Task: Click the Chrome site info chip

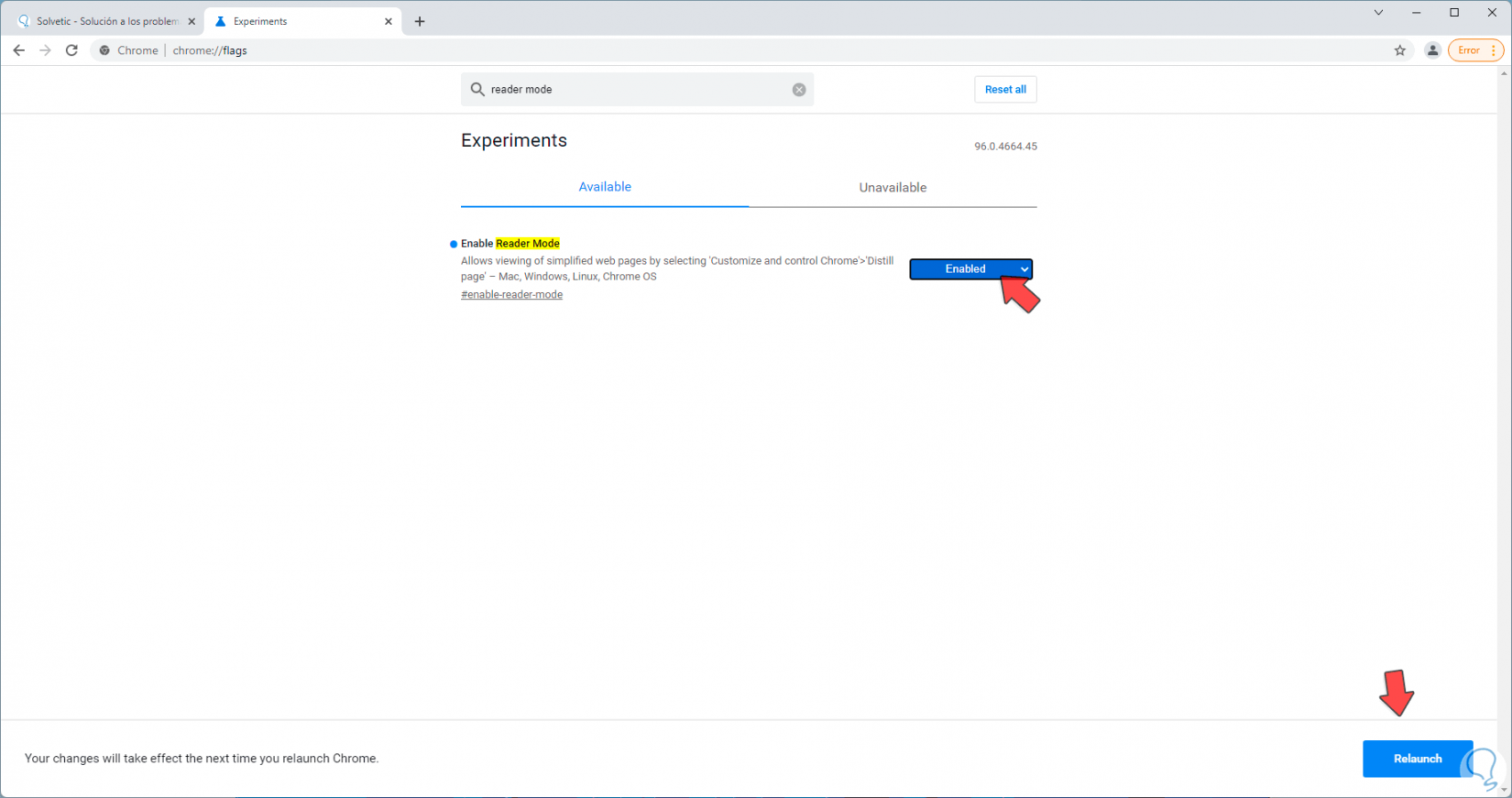Action: coord(128,50)
